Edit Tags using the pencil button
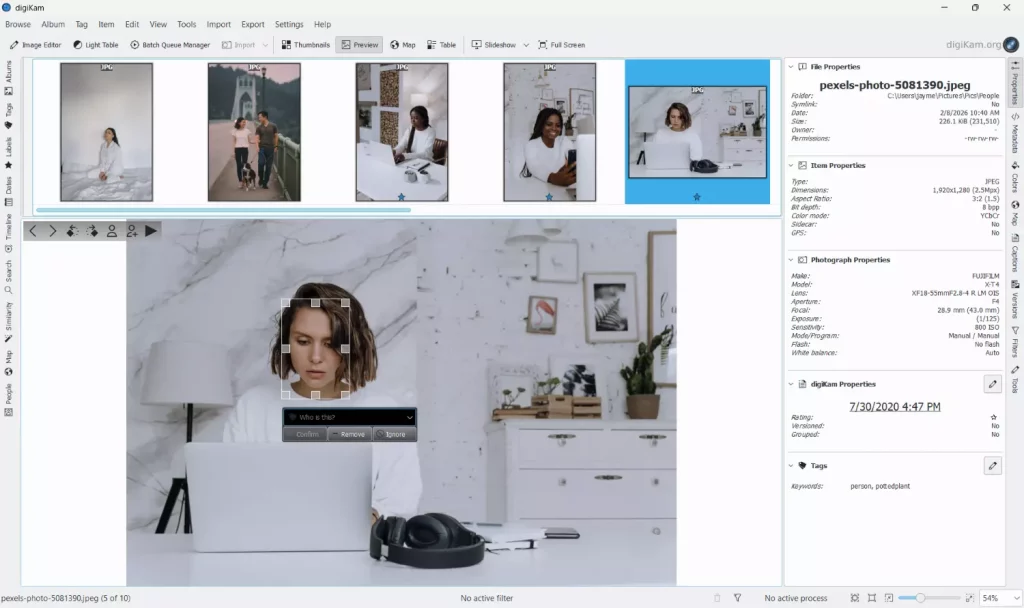Screen dimensions: 1024x608 point(992,465)
